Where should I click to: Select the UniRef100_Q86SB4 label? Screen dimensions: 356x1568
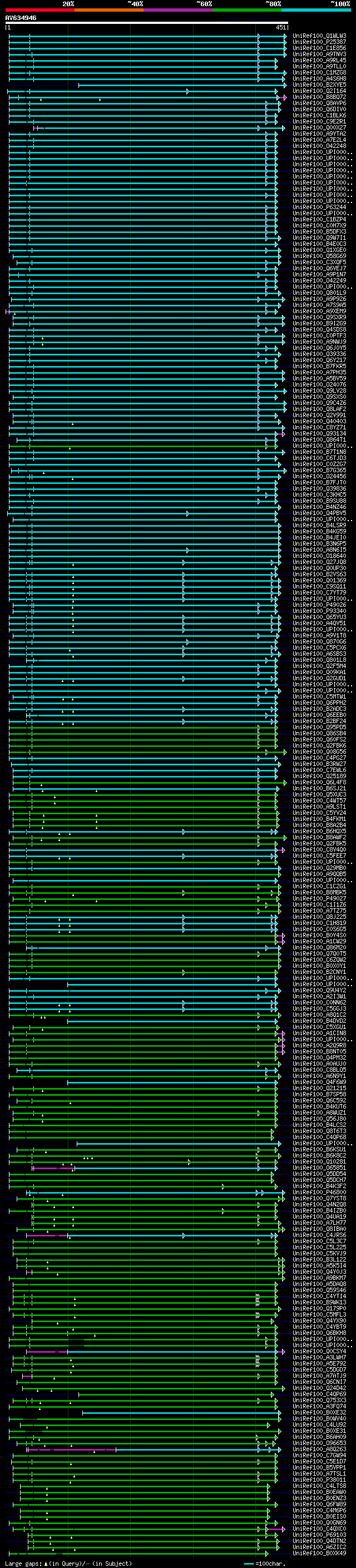319,734
